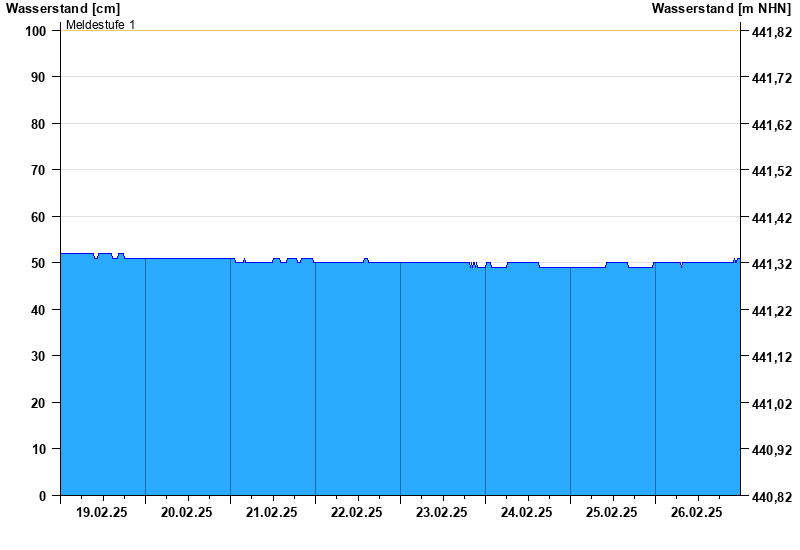
Task: Pick the 22.02.25 date label
Action: [x=357, y=513]
